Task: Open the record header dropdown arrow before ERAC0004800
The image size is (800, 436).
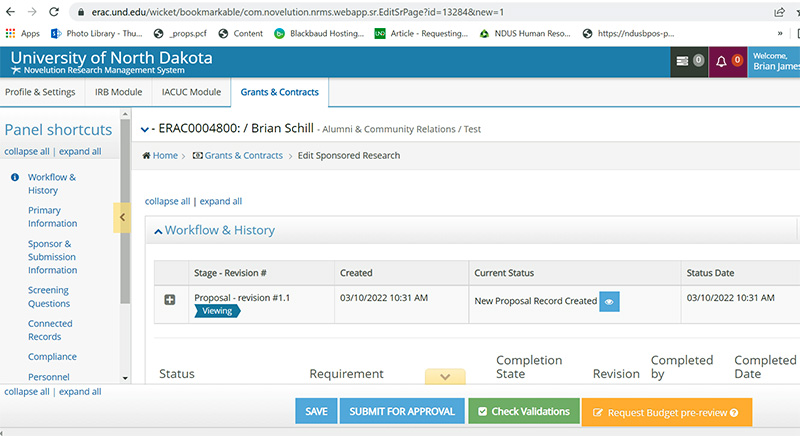Action: point(145,129)
